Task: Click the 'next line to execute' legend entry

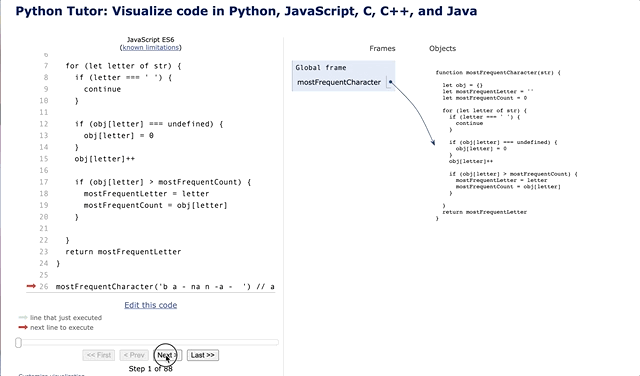Action: (x=62, y=327)
